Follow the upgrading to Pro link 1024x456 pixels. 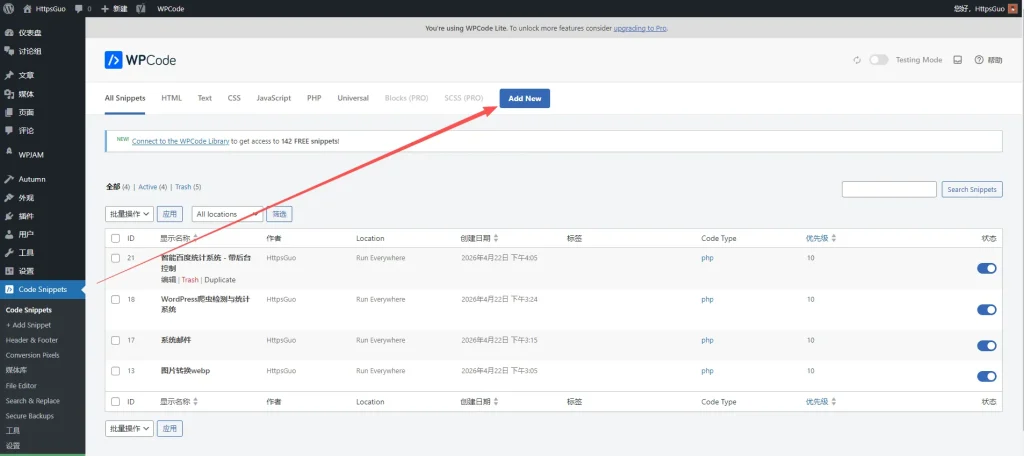639,28
